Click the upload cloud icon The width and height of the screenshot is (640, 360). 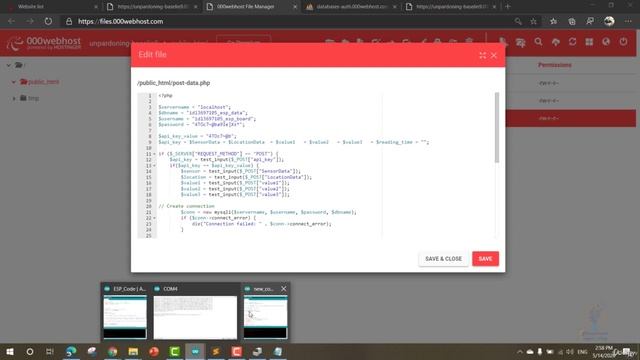tap(556, 42)
